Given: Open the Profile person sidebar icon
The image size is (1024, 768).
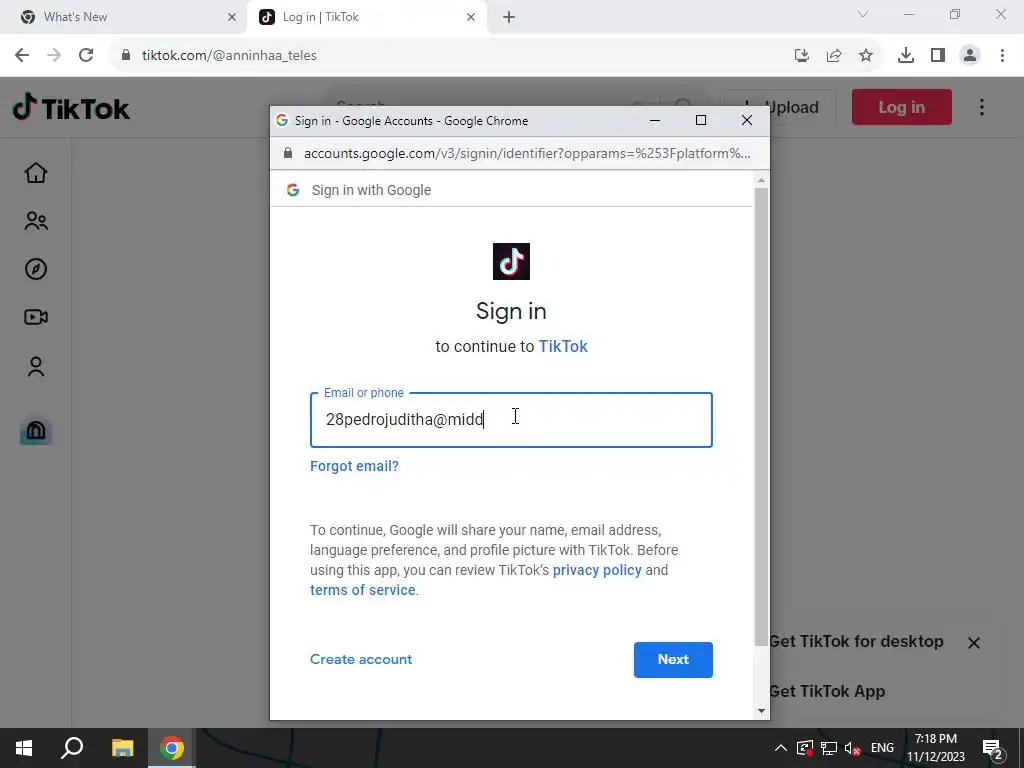Looking at the screenshot, I should [x=36, y=366].
